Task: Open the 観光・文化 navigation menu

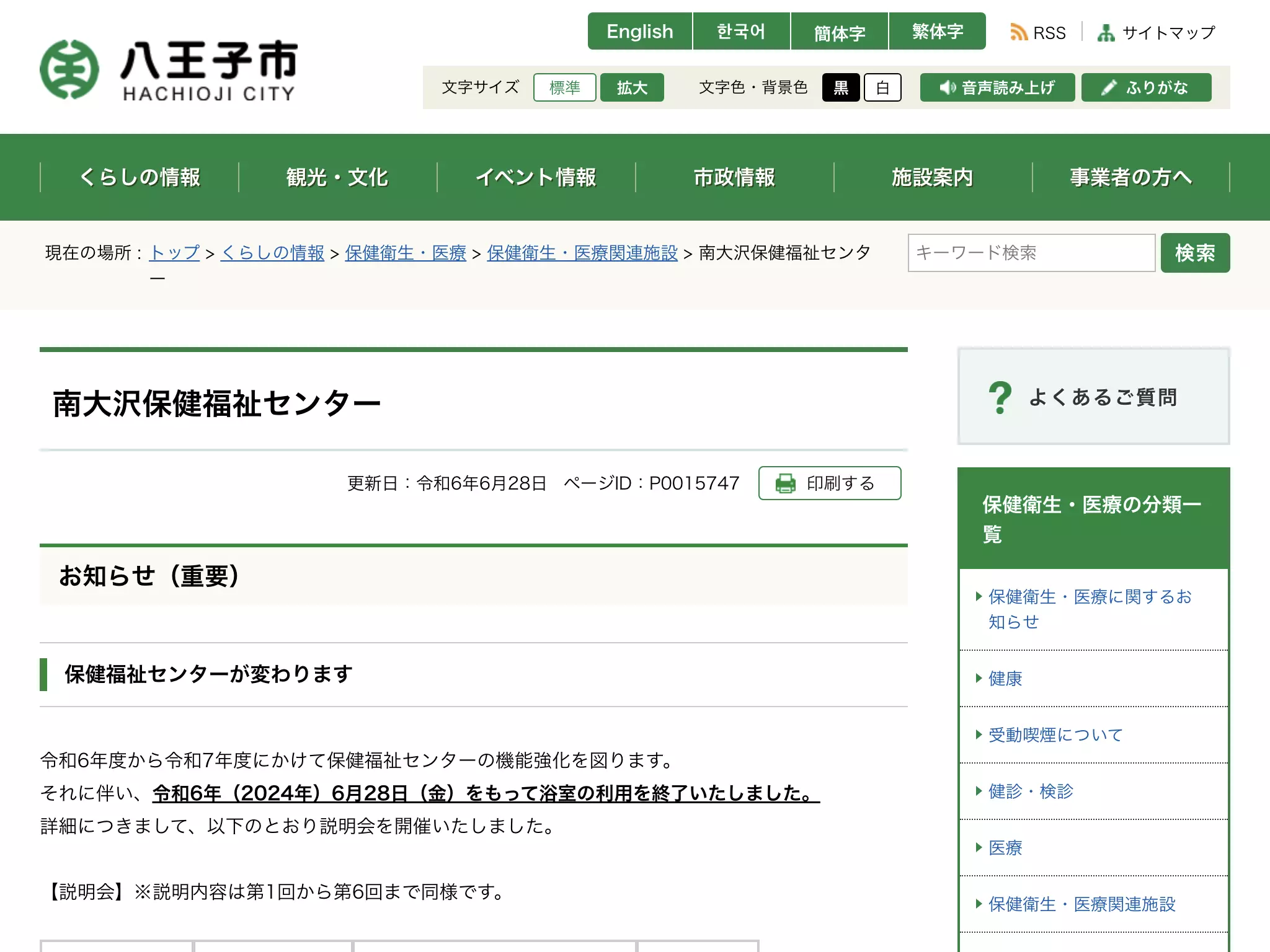Action: [338, 177]
